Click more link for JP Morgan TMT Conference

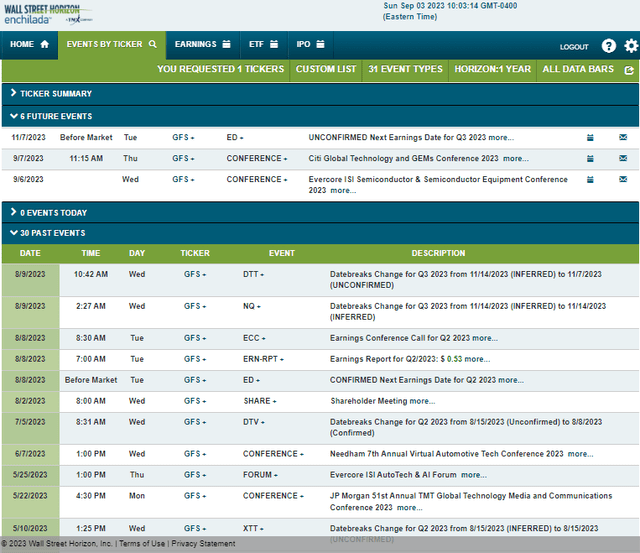[410, 508]
